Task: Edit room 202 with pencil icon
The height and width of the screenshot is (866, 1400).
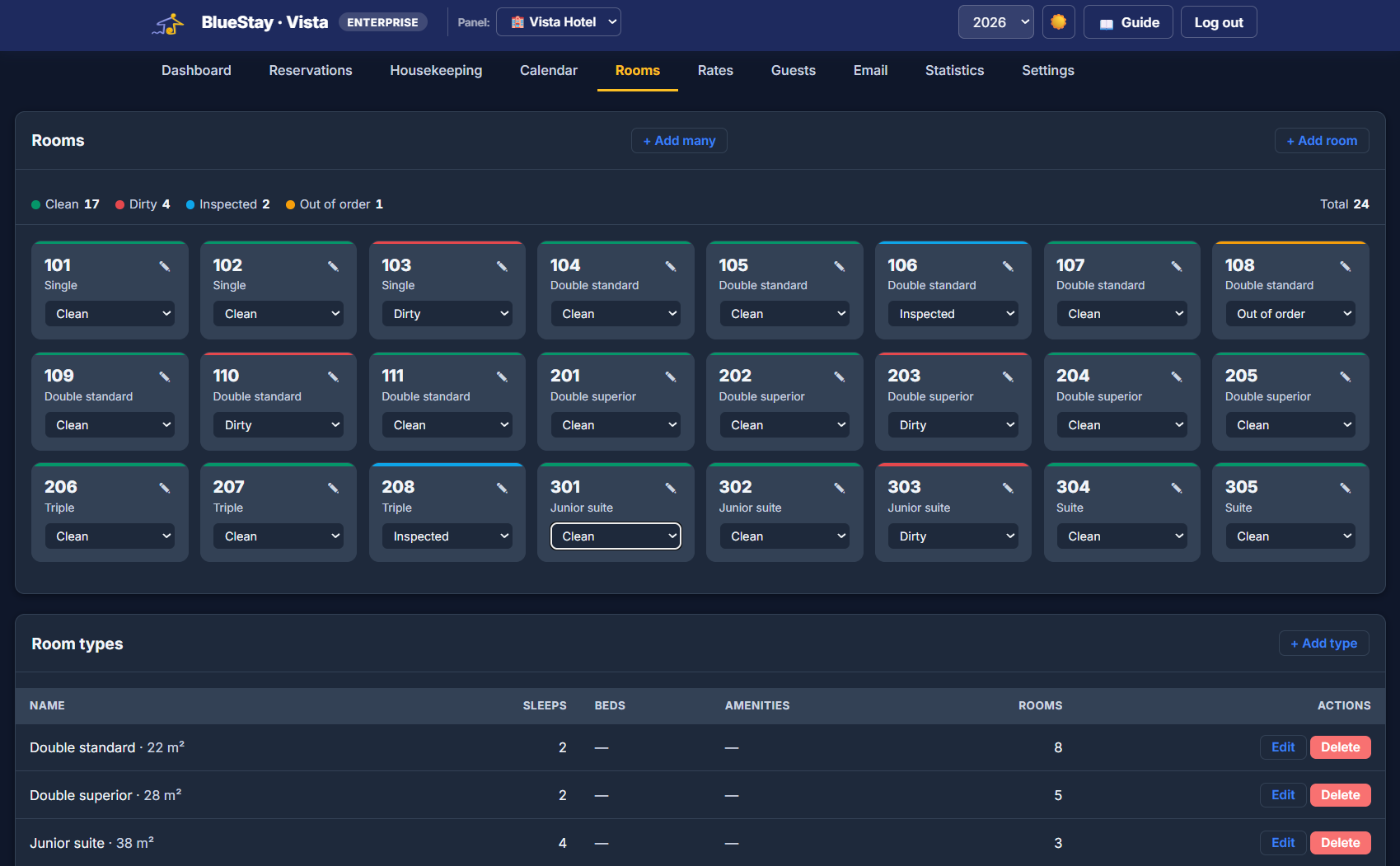Action: pos(840,377)
